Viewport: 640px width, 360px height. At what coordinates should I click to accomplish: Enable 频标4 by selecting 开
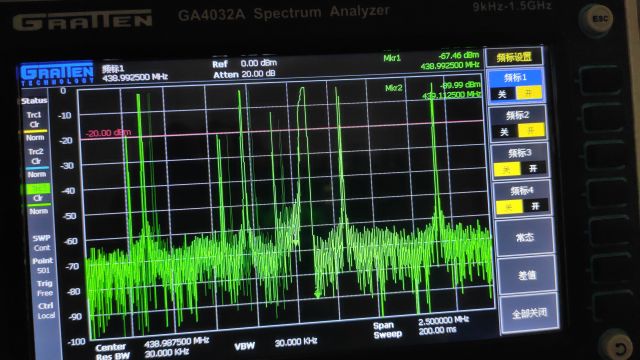click(x=535, y=206)
